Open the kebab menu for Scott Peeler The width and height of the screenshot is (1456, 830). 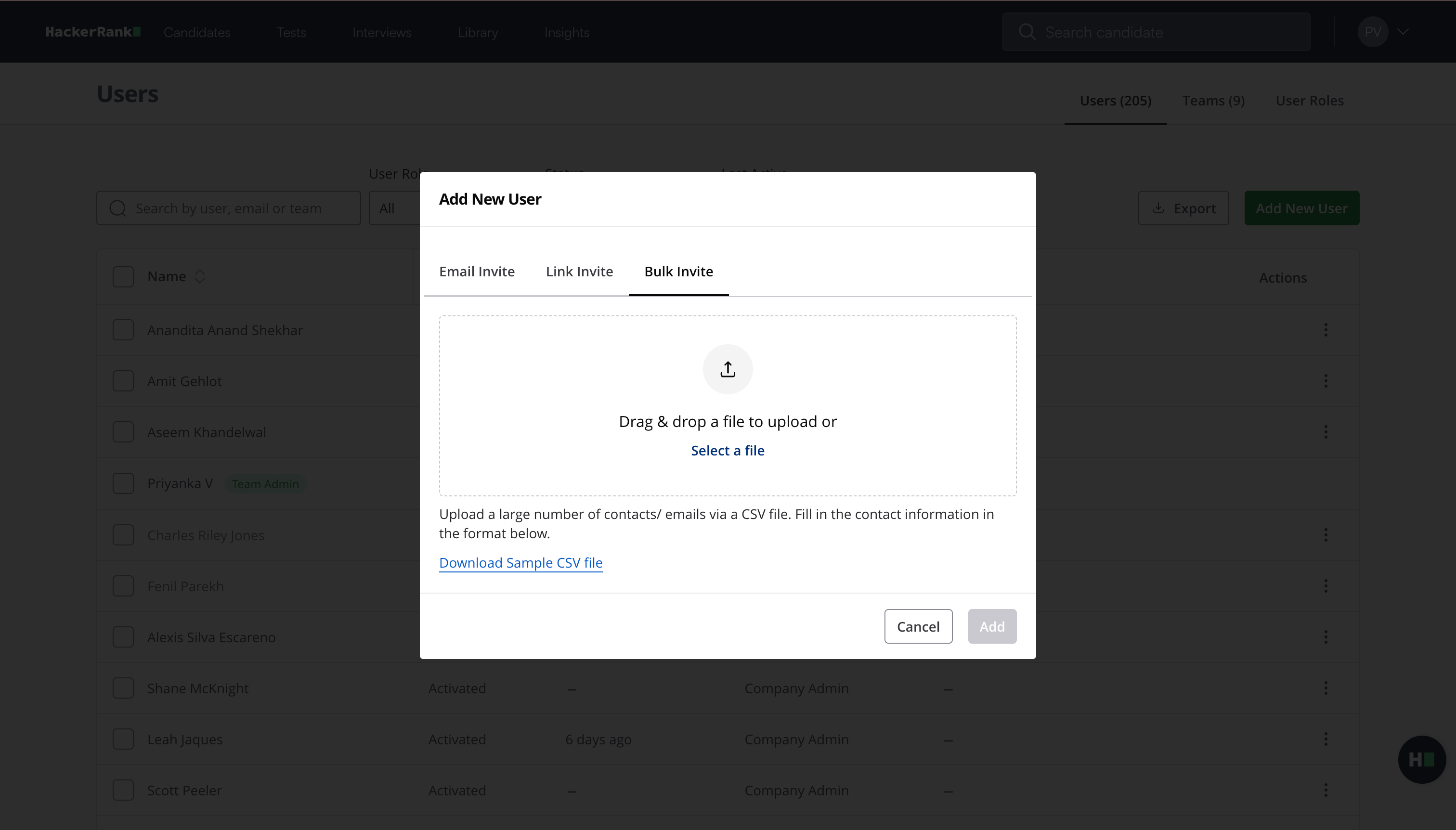1326,790
